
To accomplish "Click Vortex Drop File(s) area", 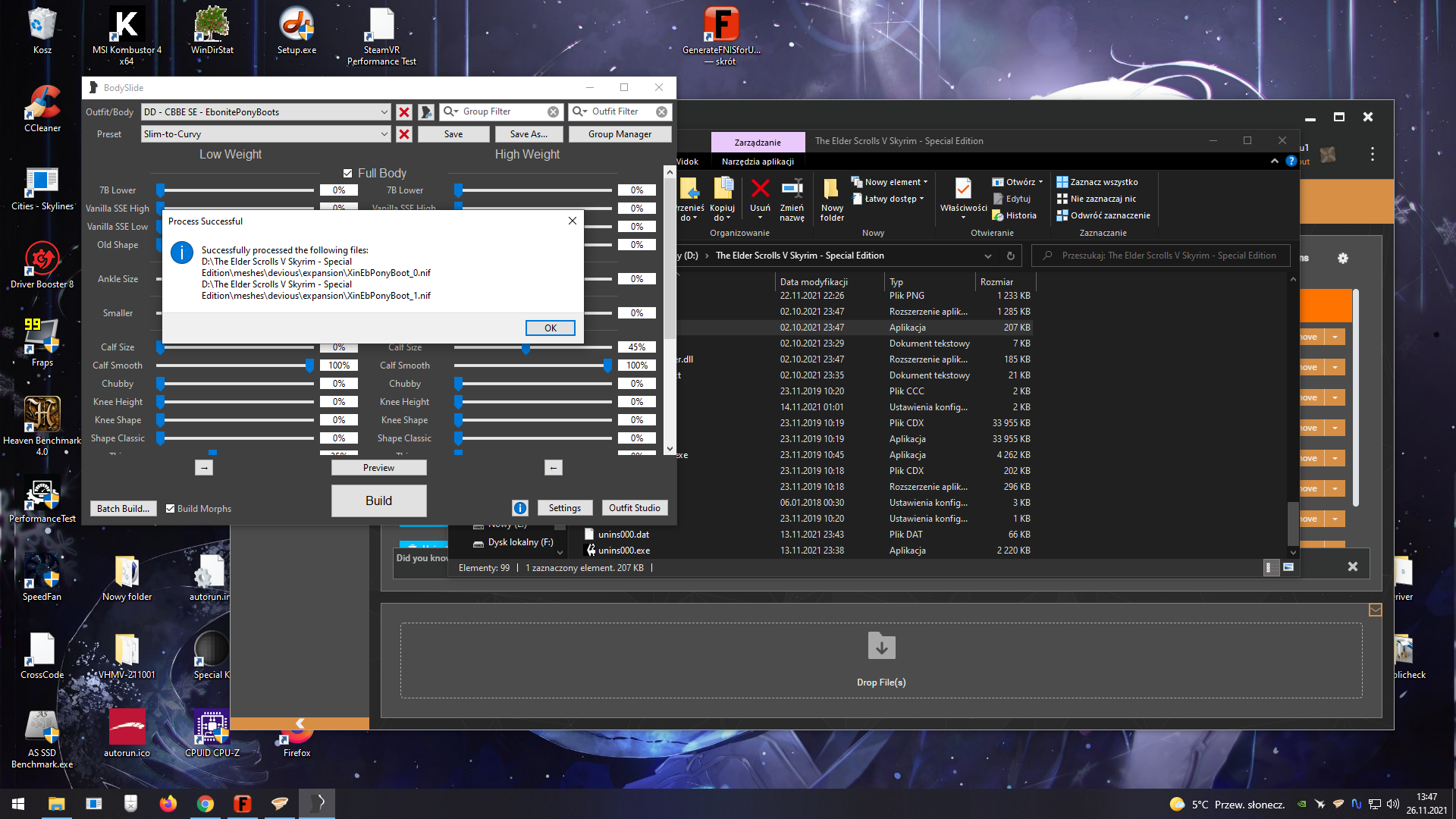I will point(880,661).
